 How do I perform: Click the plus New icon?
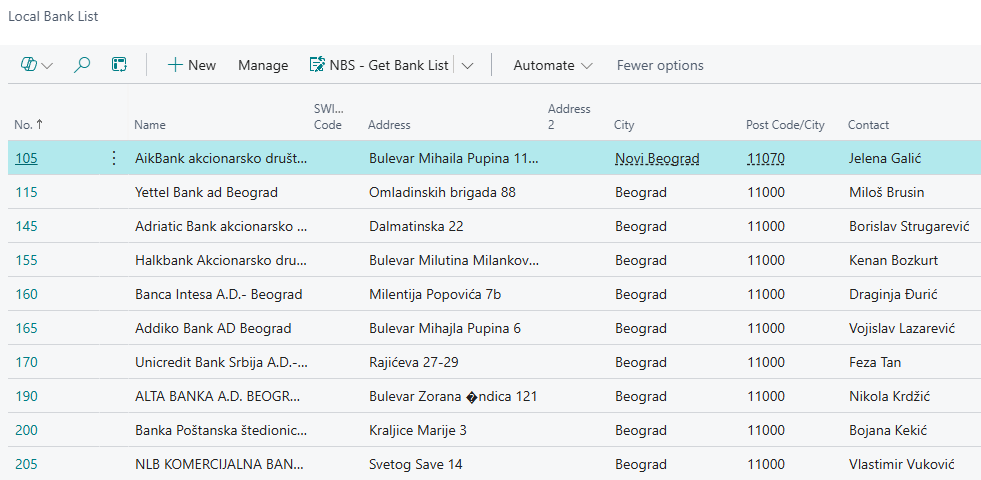175,65
